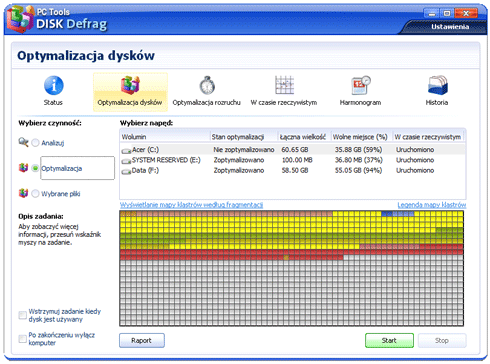Click the Raport button

[142, 340]
